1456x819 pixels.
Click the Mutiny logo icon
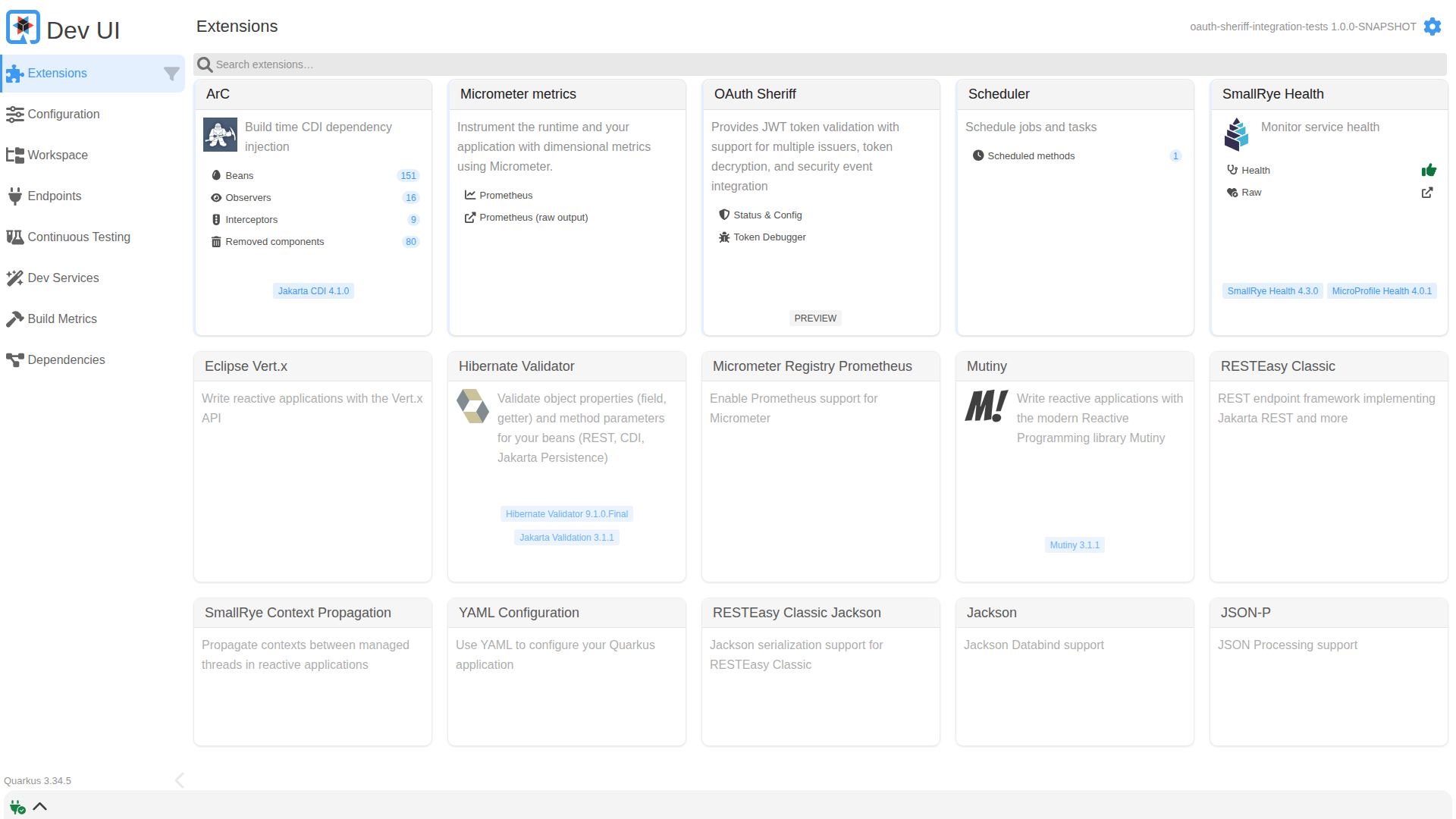tap(986, 406)
